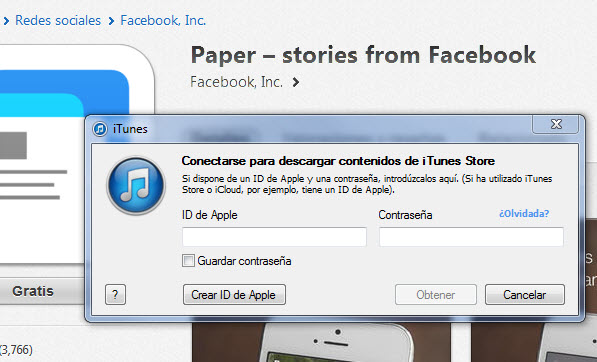Focus the ID de Apple text field
Image resolution: width=597 pixels, height=362 pixels.
click(x=274, y=237)
